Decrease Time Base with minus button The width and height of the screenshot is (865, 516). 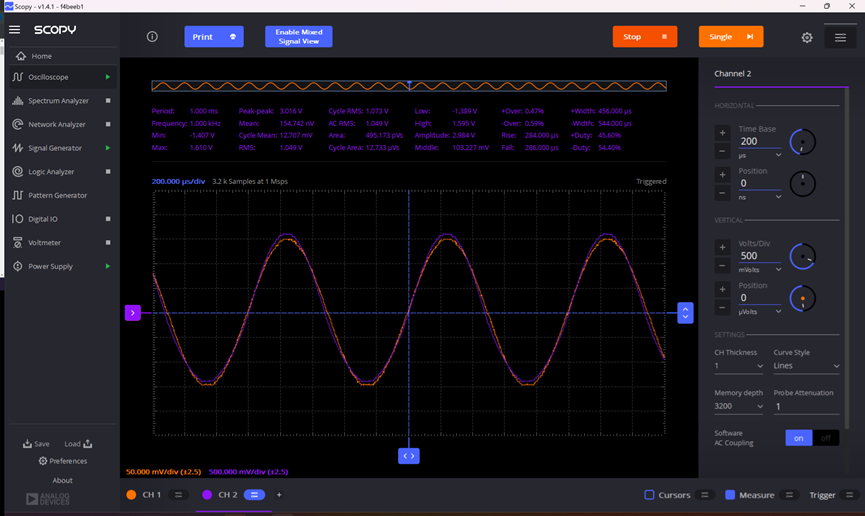click(722, 151)
